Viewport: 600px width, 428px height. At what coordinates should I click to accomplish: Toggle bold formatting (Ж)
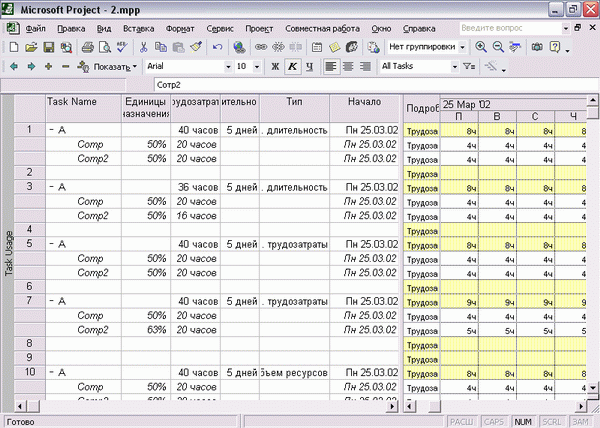pos(275,67)
